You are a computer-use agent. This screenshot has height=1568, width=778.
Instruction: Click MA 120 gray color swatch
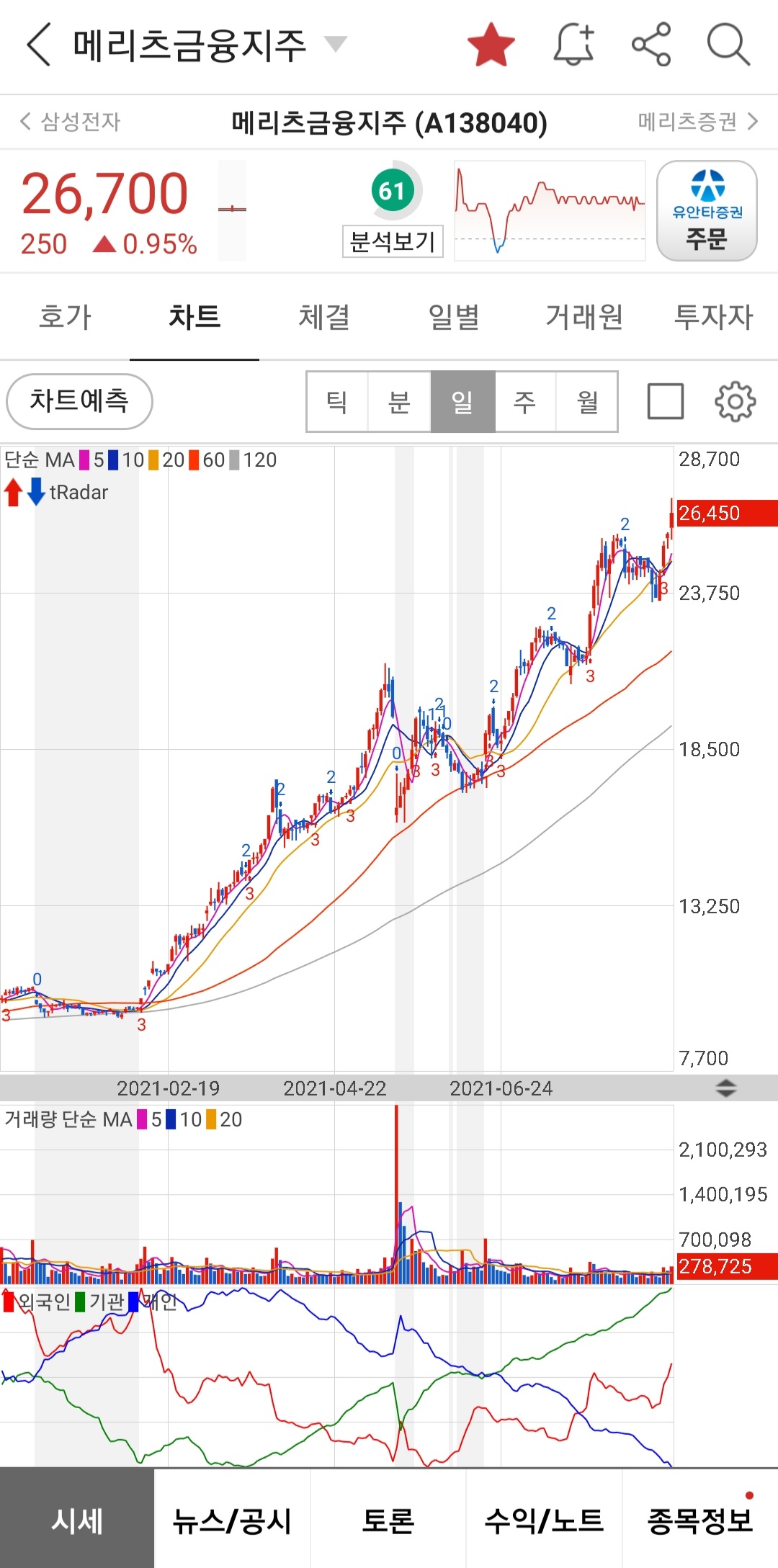[234, 460]
